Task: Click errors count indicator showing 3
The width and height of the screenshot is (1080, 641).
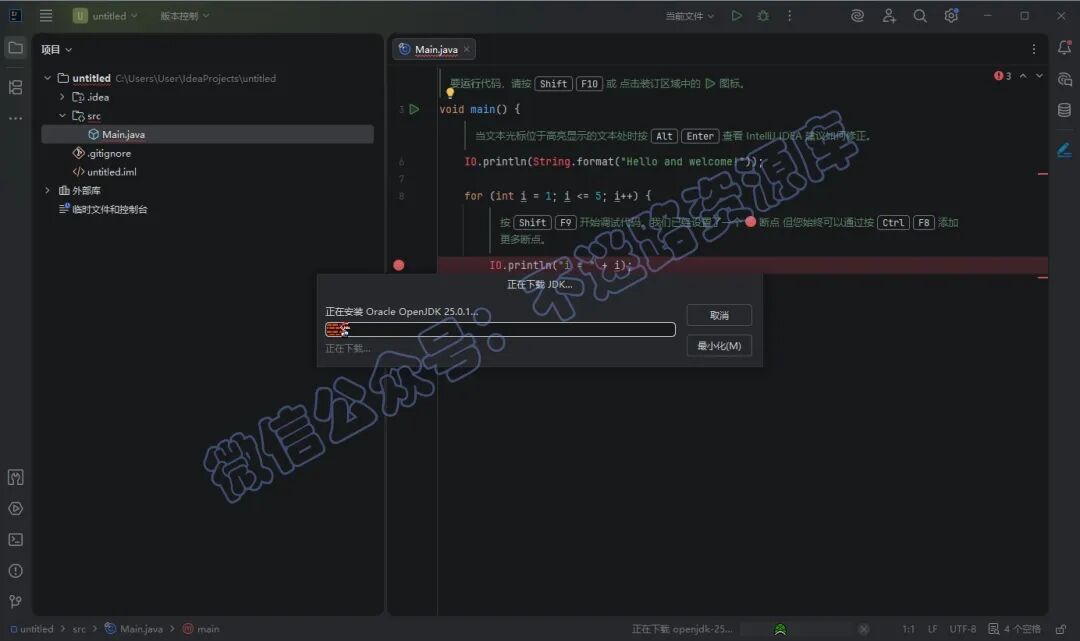Action: point(1003,76)
